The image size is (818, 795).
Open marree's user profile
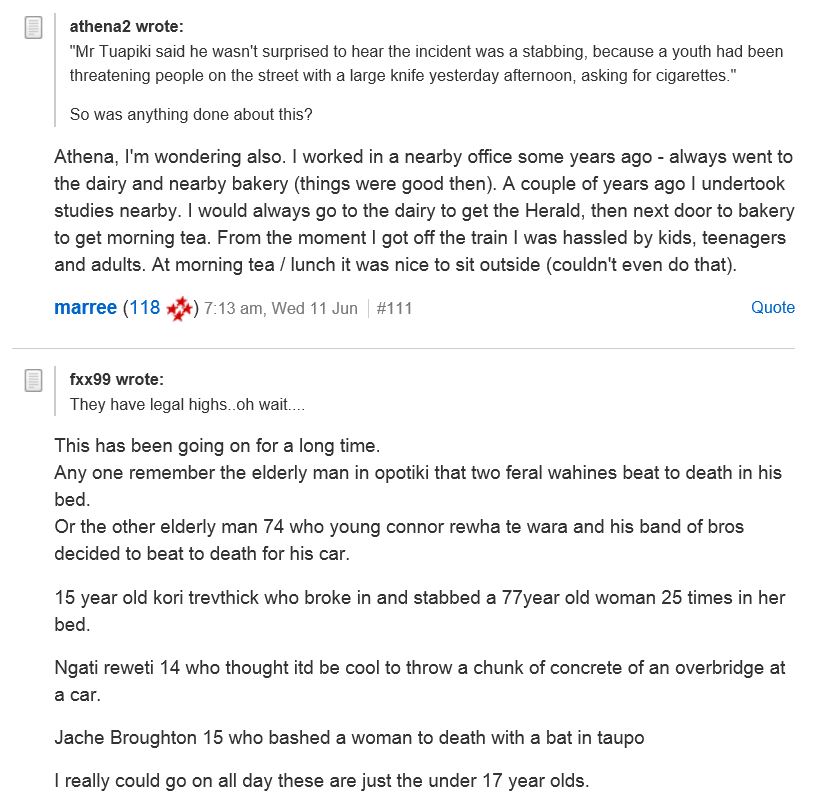click(85, 308)
